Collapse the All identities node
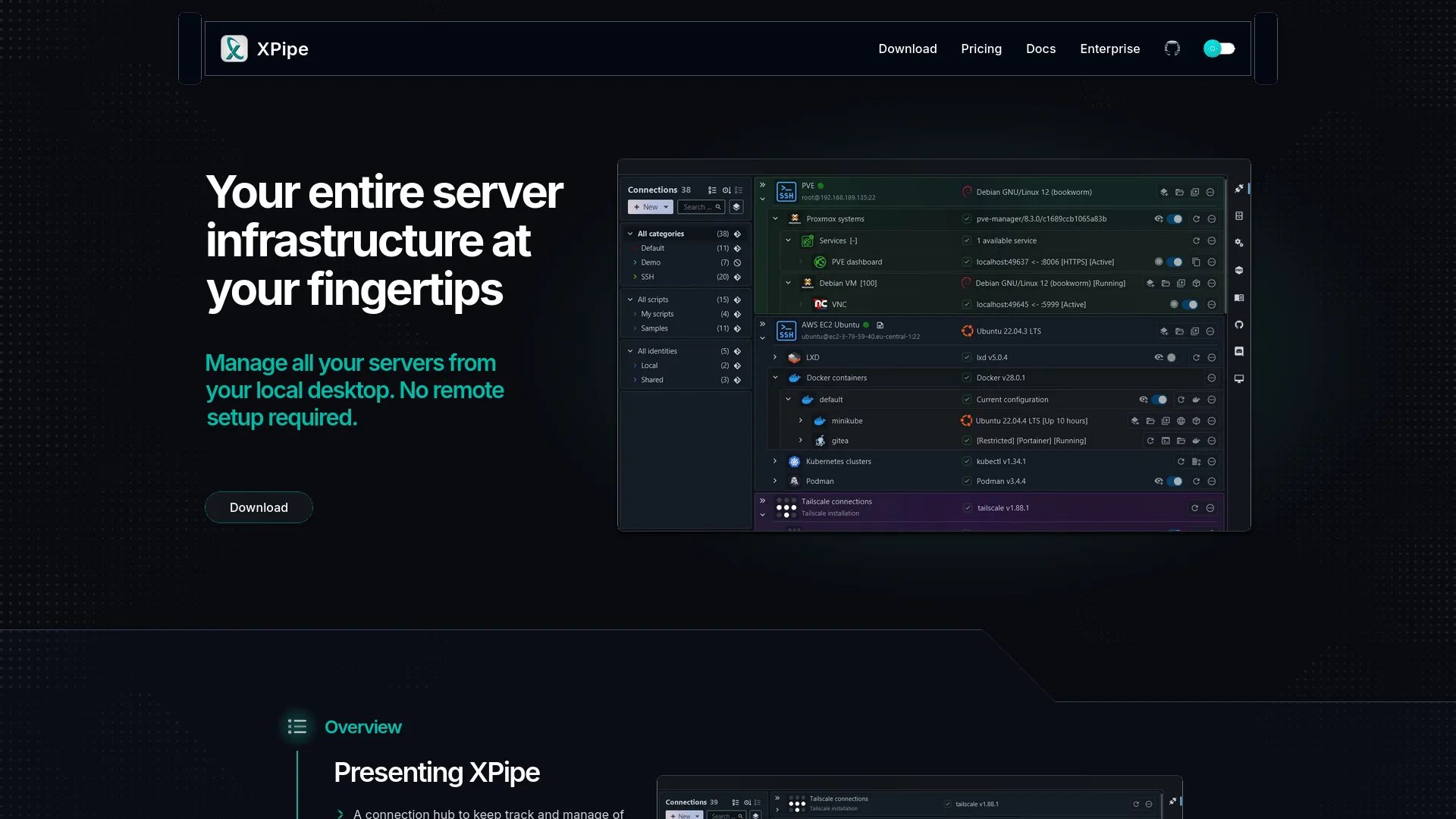The width and height of the screenshot is (1456, 819). coord(630,351)
